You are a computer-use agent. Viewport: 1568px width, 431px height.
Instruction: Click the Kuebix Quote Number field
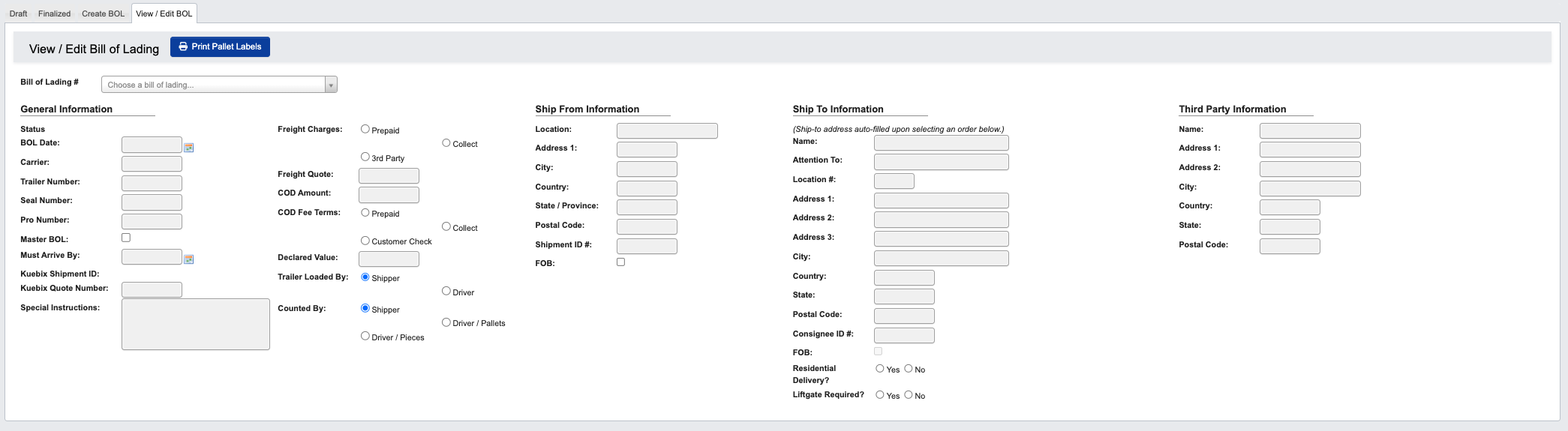point(152,289)
